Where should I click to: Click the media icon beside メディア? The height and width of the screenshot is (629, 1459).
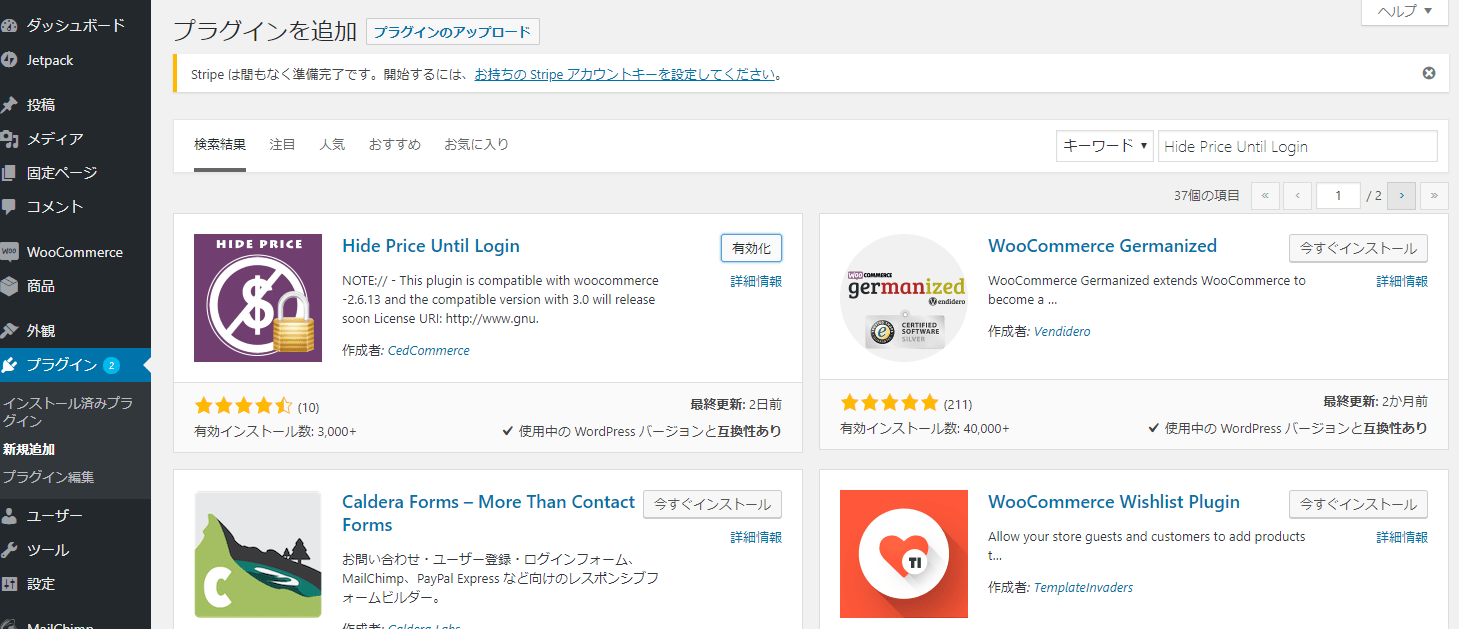coord(9,139)
